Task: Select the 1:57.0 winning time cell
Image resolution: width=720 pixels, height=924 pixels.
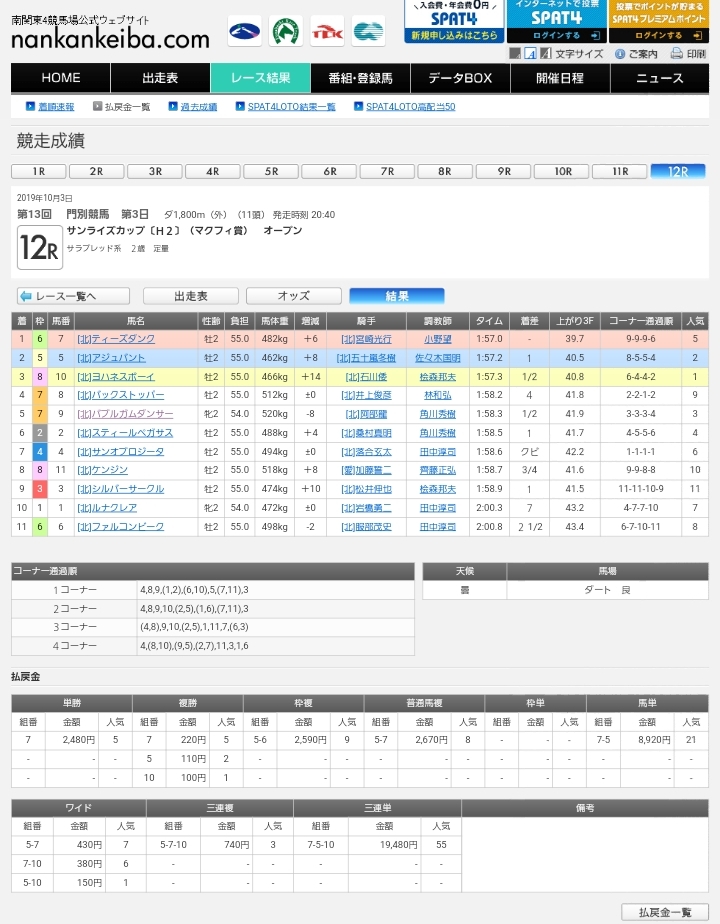Action: click(489, 339)
